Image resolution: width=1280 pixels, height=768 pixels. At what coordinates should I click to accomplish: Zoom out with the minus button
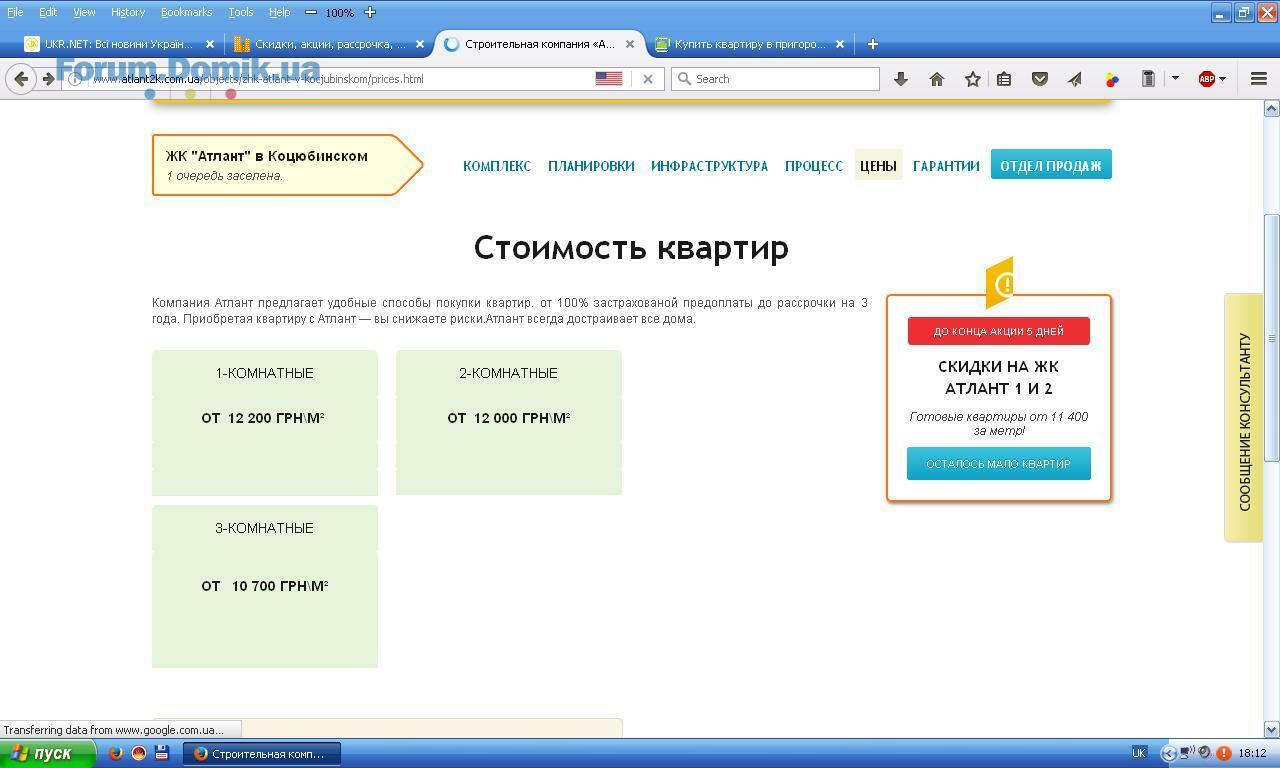(x=311, y=12)
